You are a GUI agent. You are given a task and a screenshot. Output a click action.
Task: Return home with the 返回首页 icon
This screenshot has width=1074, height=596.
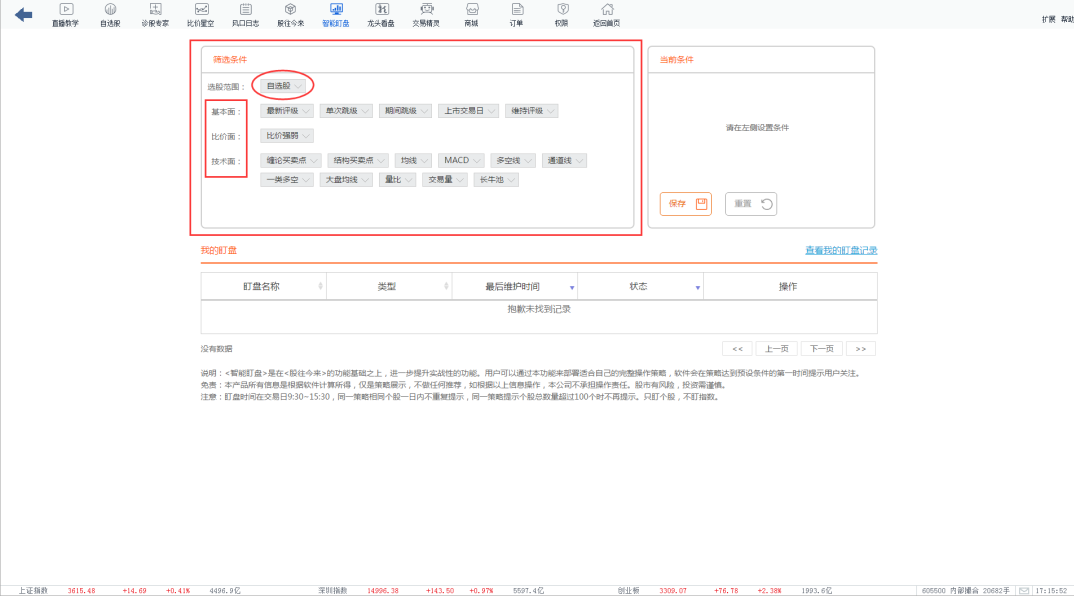(x=607, y=14)
